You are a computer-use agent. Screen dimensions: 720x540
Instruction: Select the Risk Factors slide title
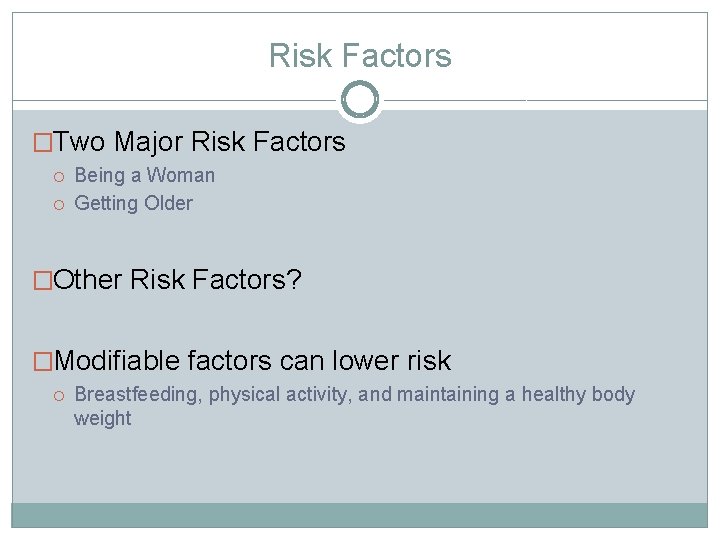point(360,56)
